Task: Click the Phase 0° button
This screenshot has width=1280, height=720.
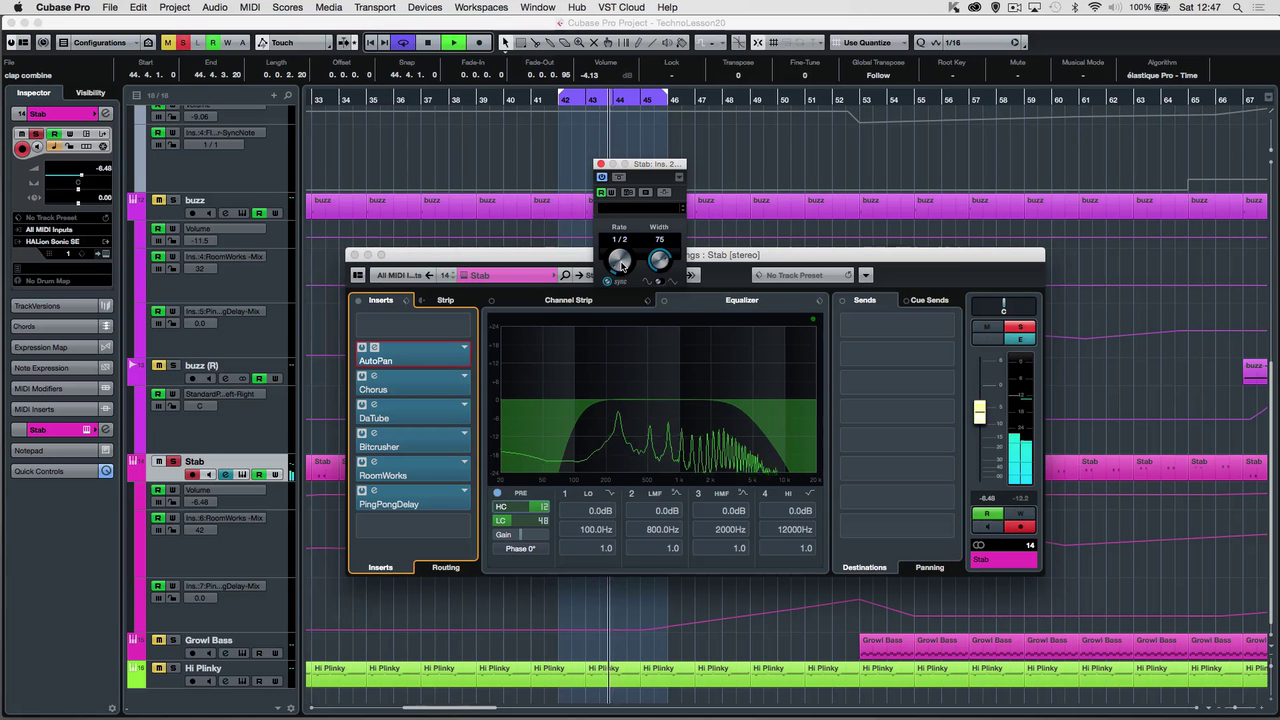Action: click(x=520, y=548)
